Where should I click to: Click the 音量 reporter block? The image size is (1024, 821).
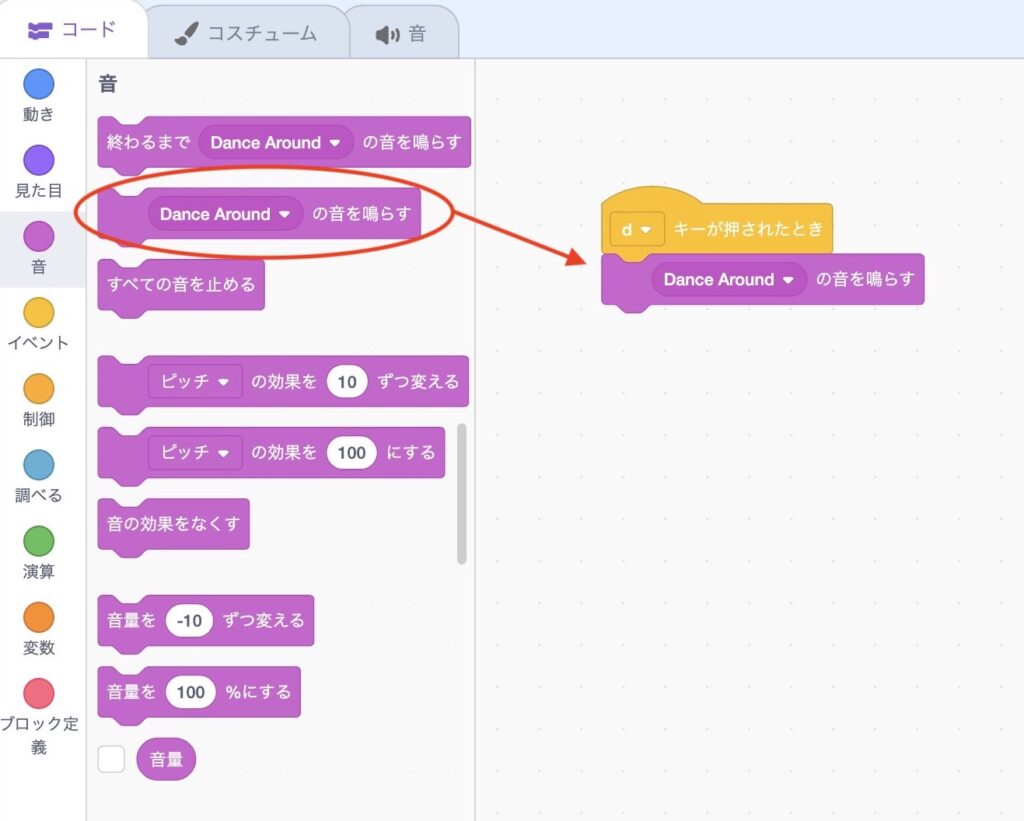coord(166,759)
